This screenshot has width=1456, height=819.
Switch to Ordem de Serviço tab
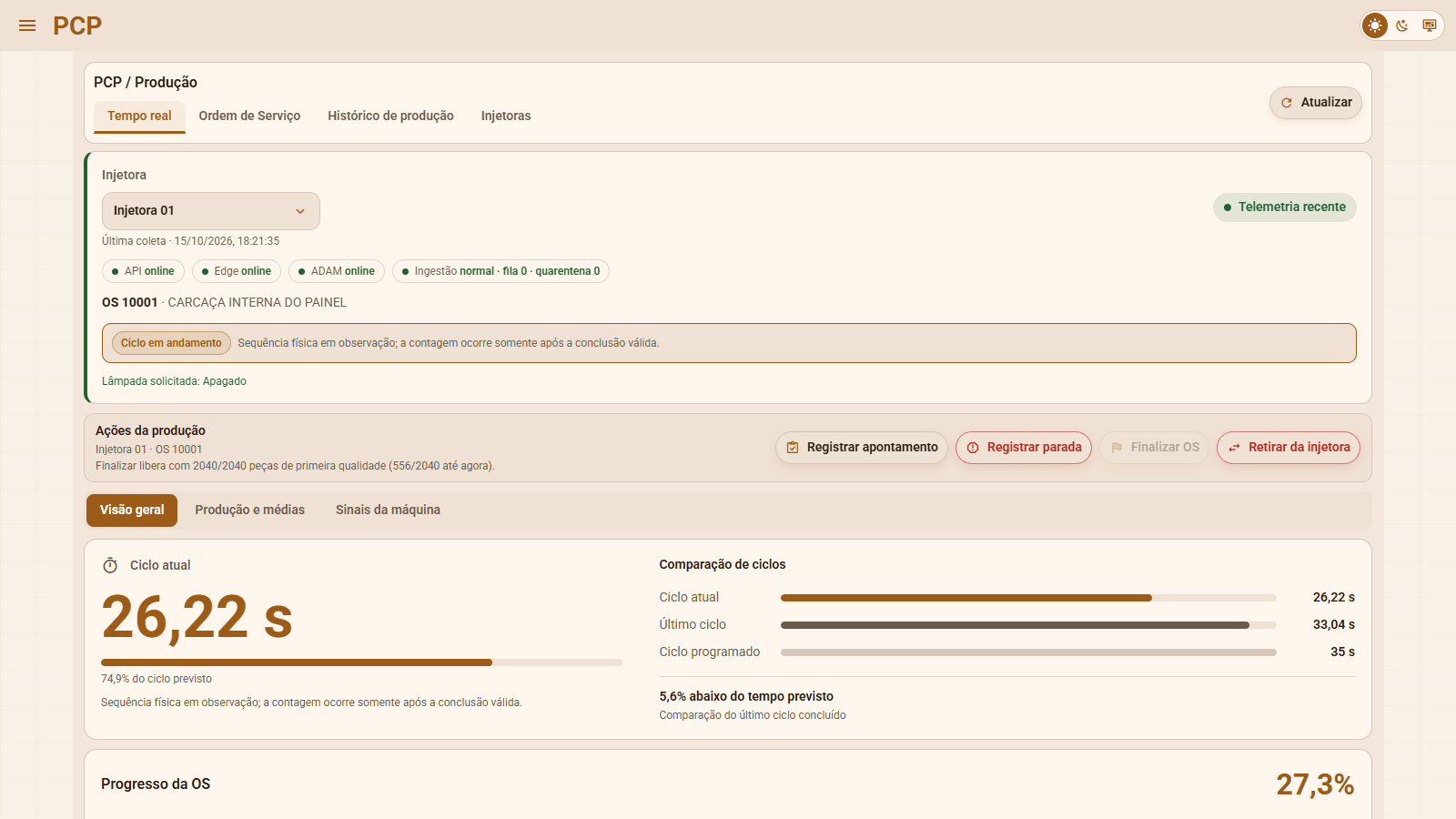tap(249, 116)
